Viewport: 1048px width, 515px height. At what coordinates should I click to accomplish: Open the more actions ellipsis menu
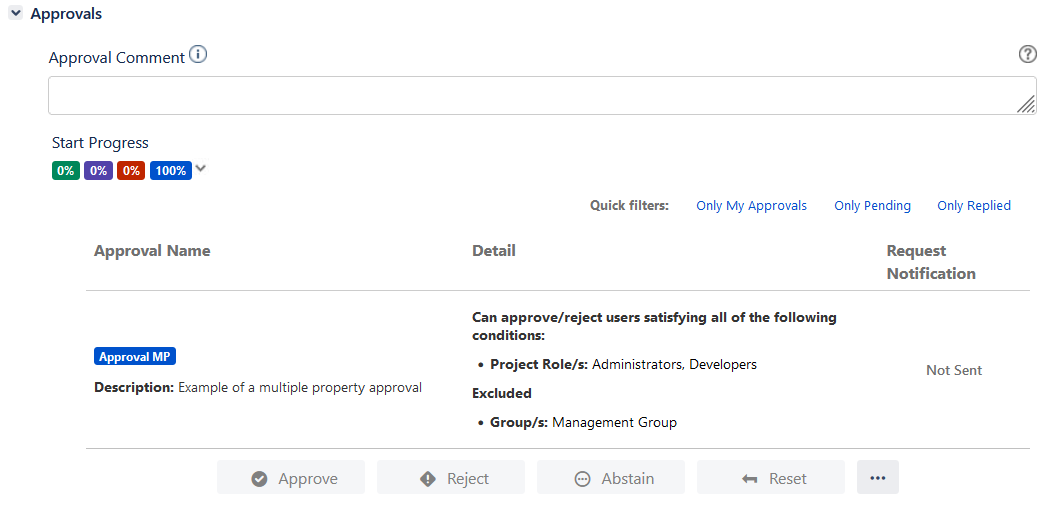878,478
